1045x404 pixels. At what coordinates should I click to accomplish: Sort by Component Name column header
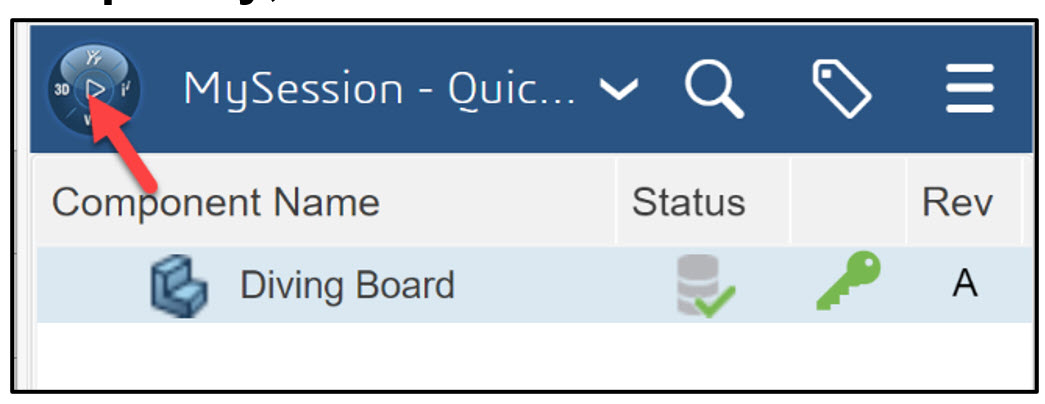click(x=216, y=203)
